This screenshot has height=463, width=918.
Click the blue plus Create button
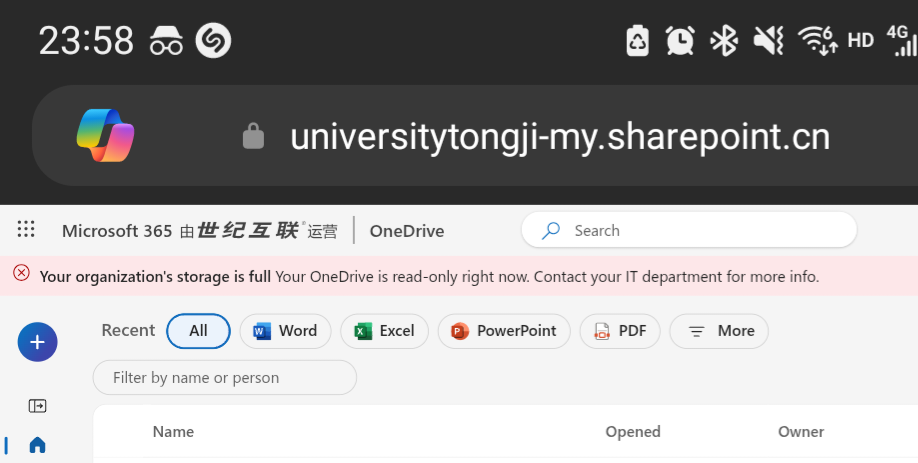point(37,342)
